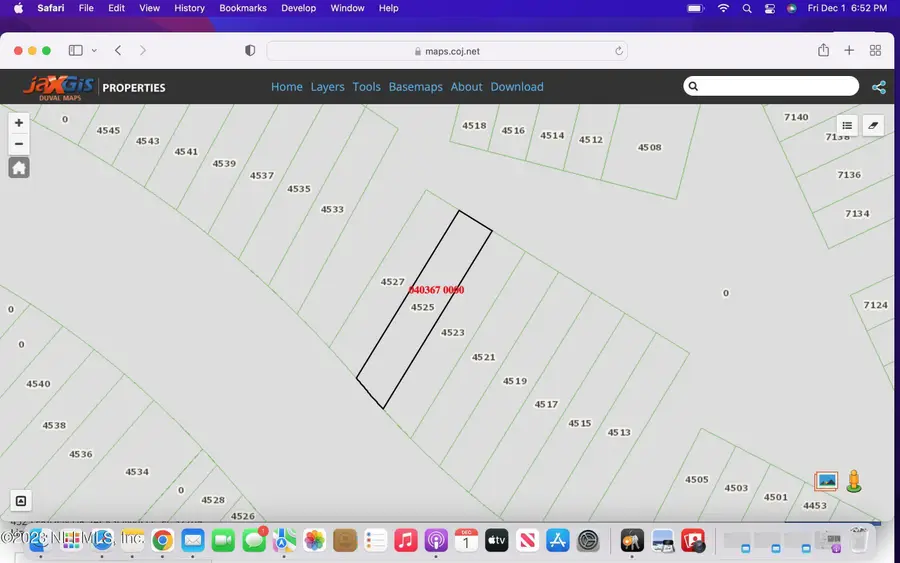This screenshot has width=900, height=563.
Task: Click the Siri icon in the menu bar
Action: (792, 9)
